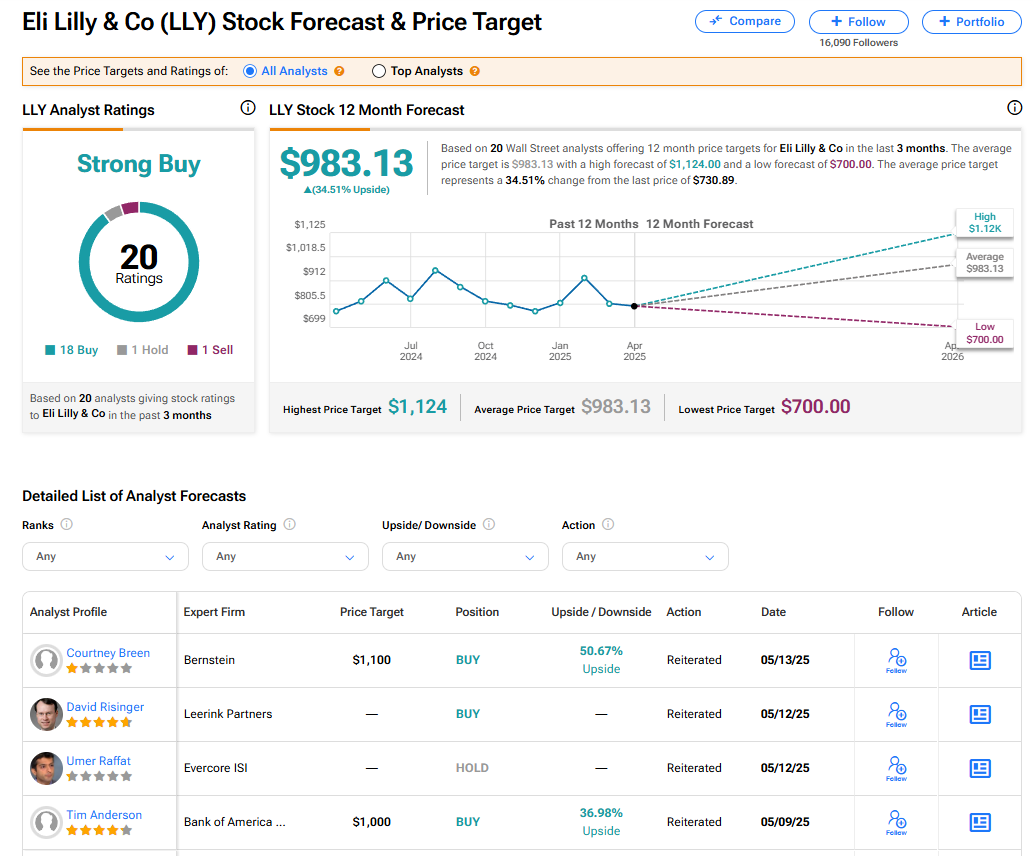Open Tim Anderson analyst profile link
1033x856 pixels.
pyautogui.click(x=104, y=814)
